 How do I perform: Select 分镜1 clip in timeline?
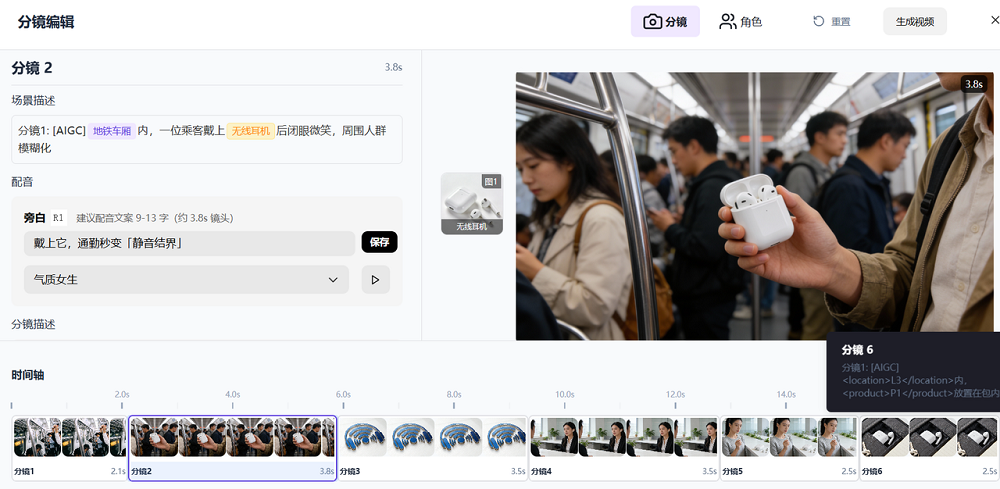tap(69, 447)
